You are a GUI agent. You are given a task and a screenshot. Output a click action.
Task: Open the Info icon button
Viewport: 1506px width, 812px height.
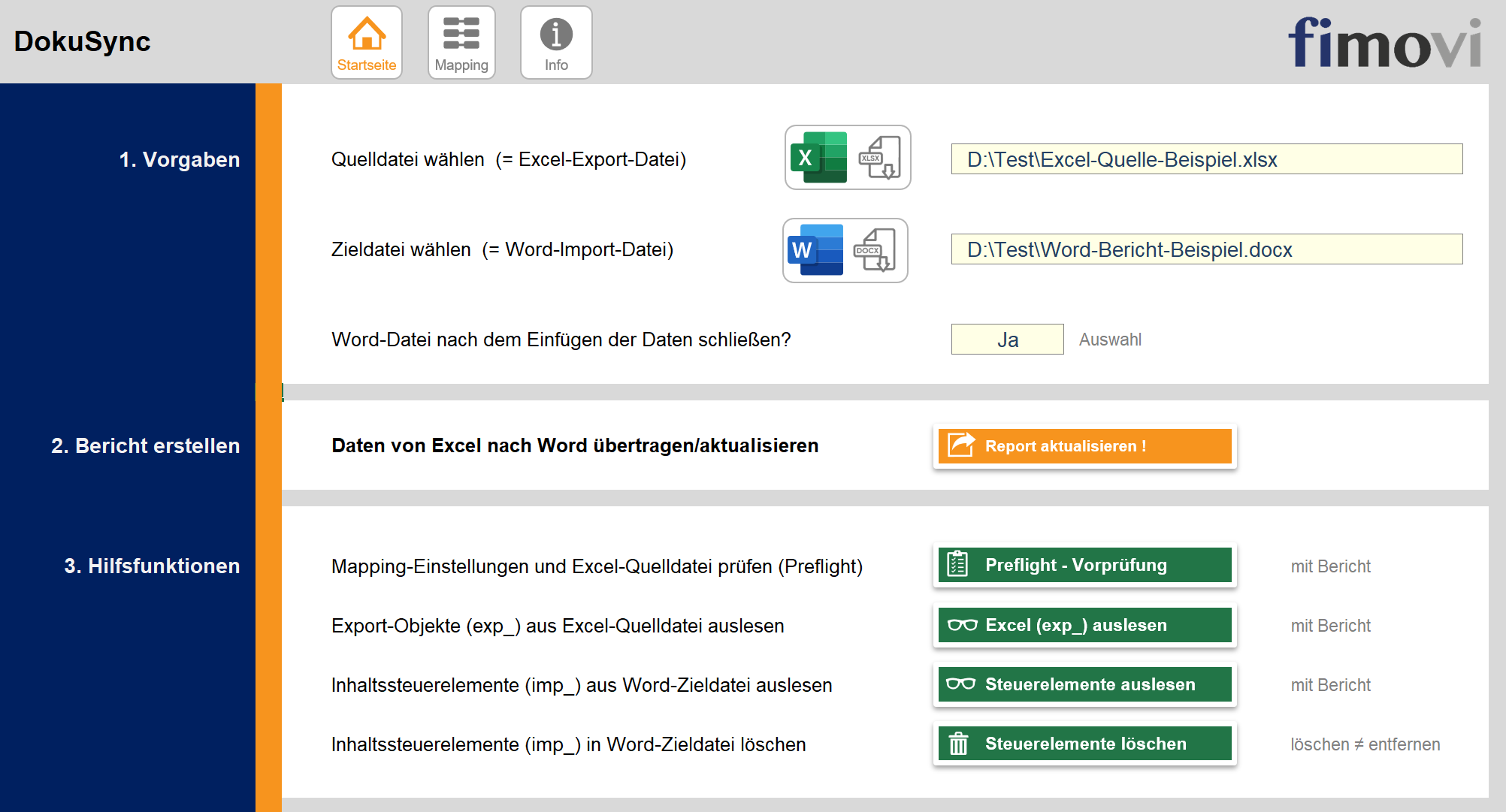(x=556, y=43)
